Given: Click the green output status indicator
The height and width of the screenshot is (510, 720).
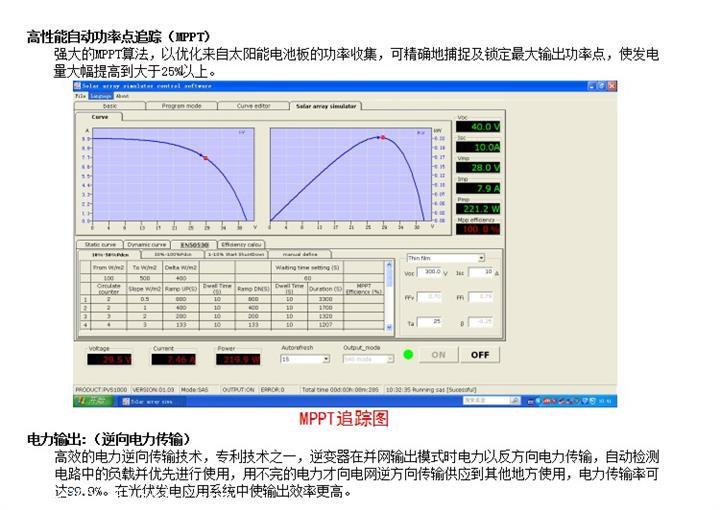Looking at the screenshot, I should [408, 355].
